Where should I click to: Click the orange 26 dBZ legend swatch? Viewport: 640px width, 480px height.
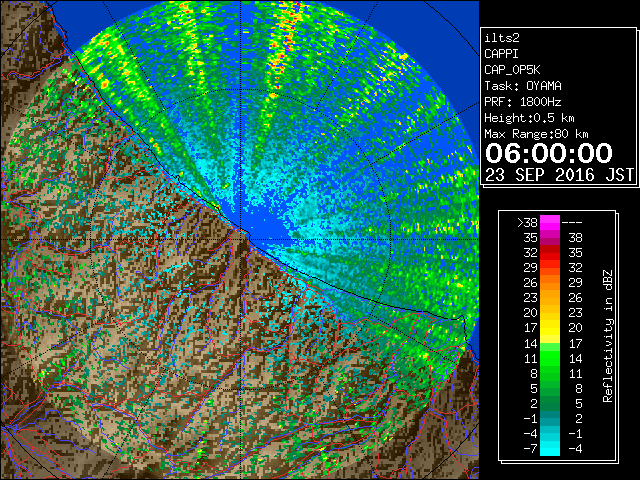(550, 282)
